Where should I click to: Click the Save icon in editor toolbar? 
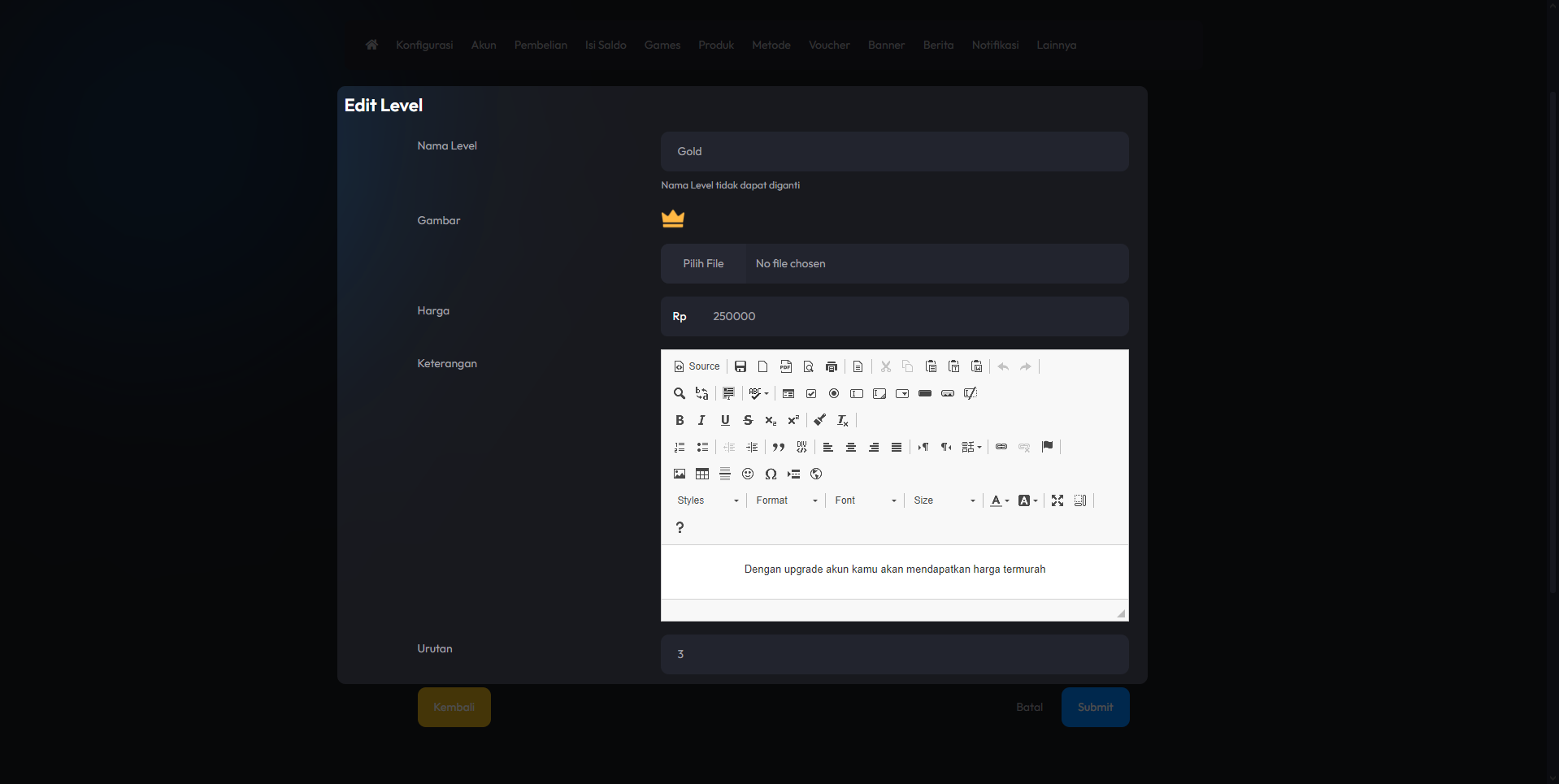[x=740, y=366]
